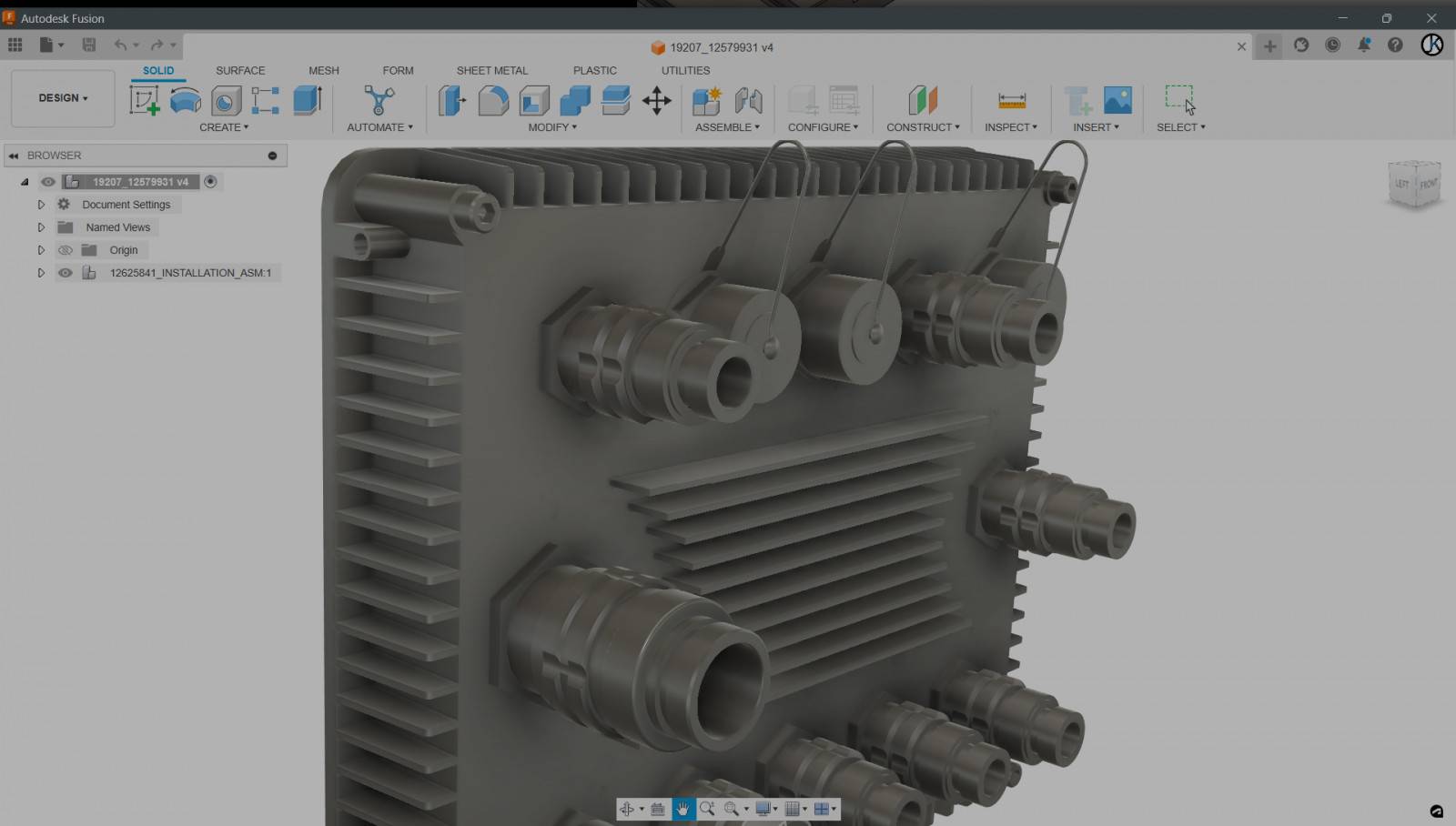Viewport: 1456px width, 826px height.
Task: Switch to the SURFACE tab
Action: coord(240,70)
